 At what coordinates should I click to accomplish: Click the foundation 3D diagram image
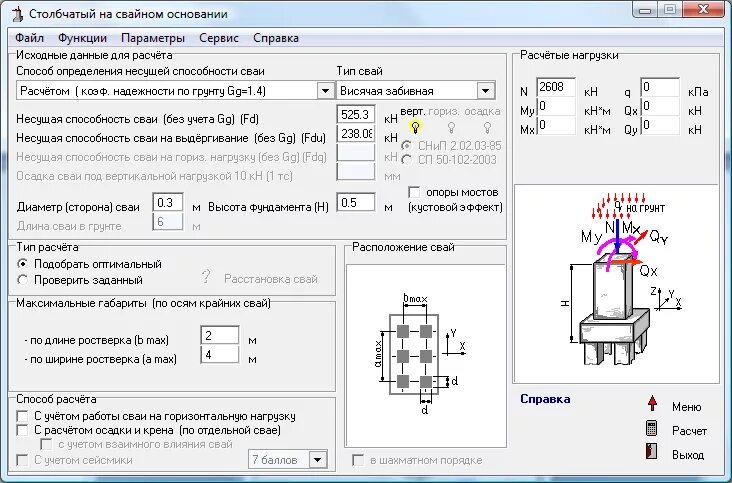pyautogui.click(x=616, y=284)
